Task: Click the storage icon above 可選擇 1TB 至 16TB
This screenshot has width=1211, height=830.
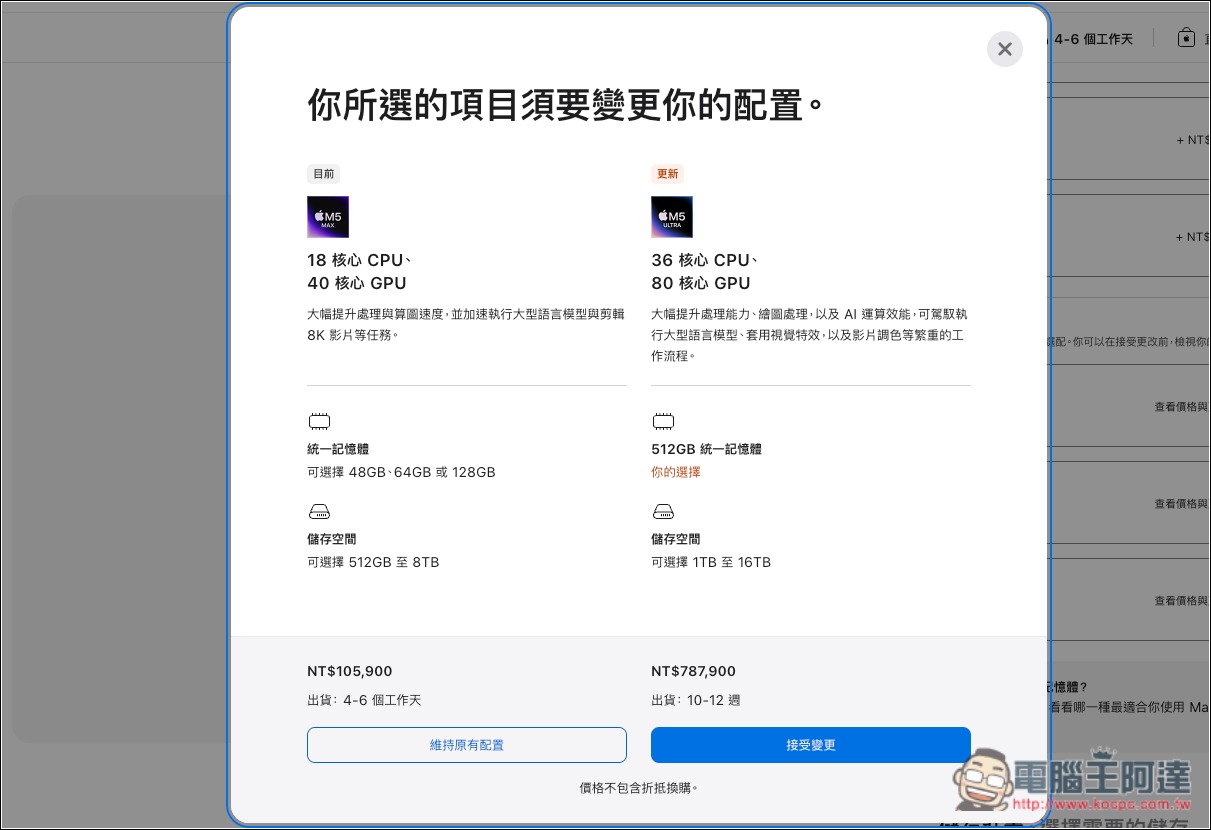Action: click(663, 513)
